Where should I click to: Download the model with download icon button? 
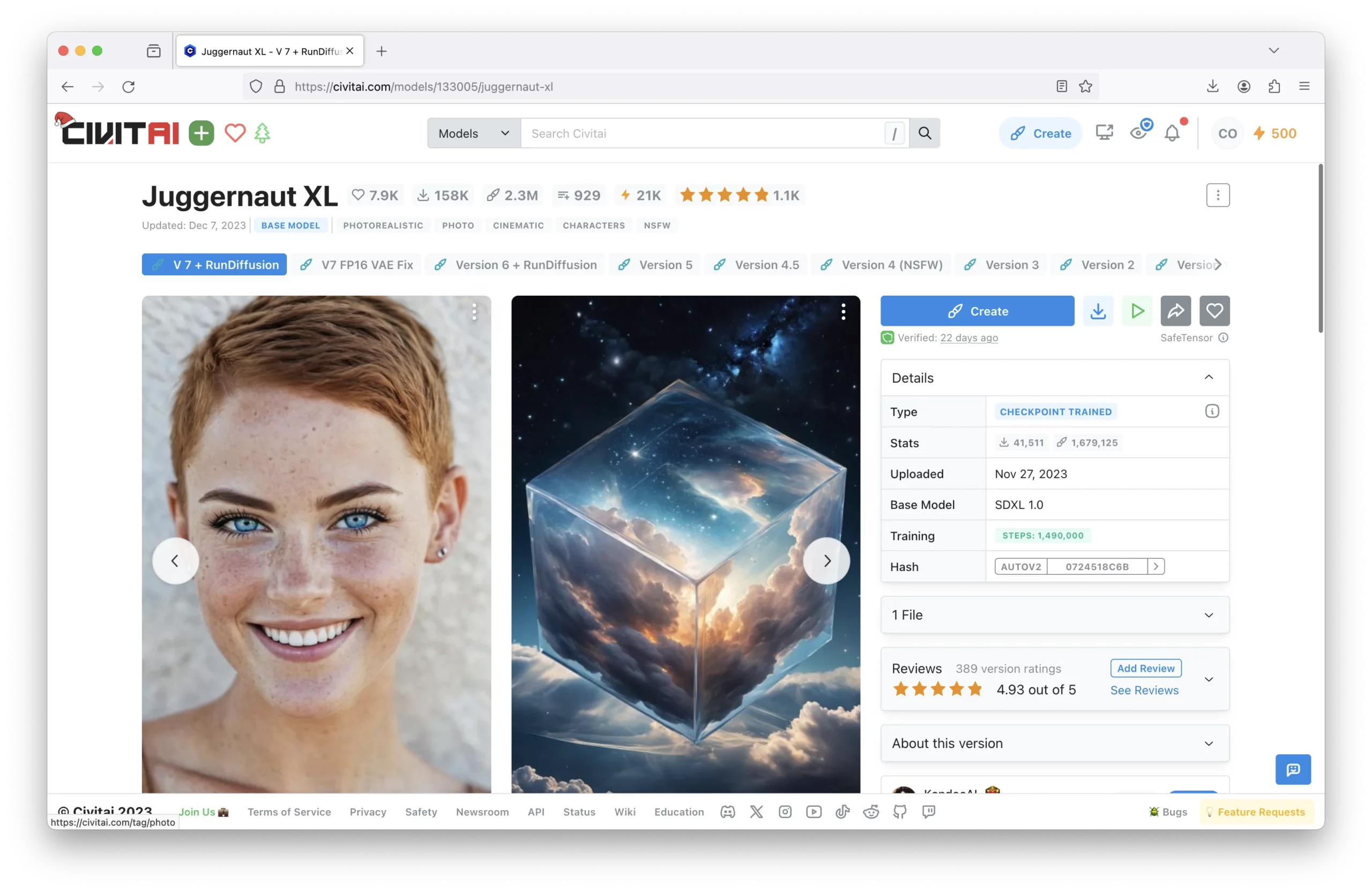(1098, 311)
